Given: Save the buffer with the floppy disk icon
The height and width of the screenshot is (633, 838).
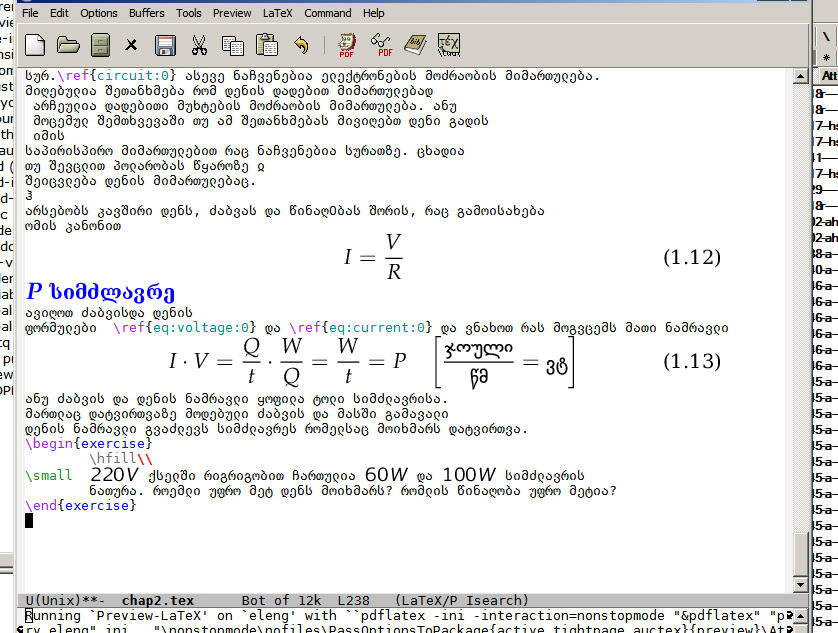Looking at the screenshot, I should [165, 45].
